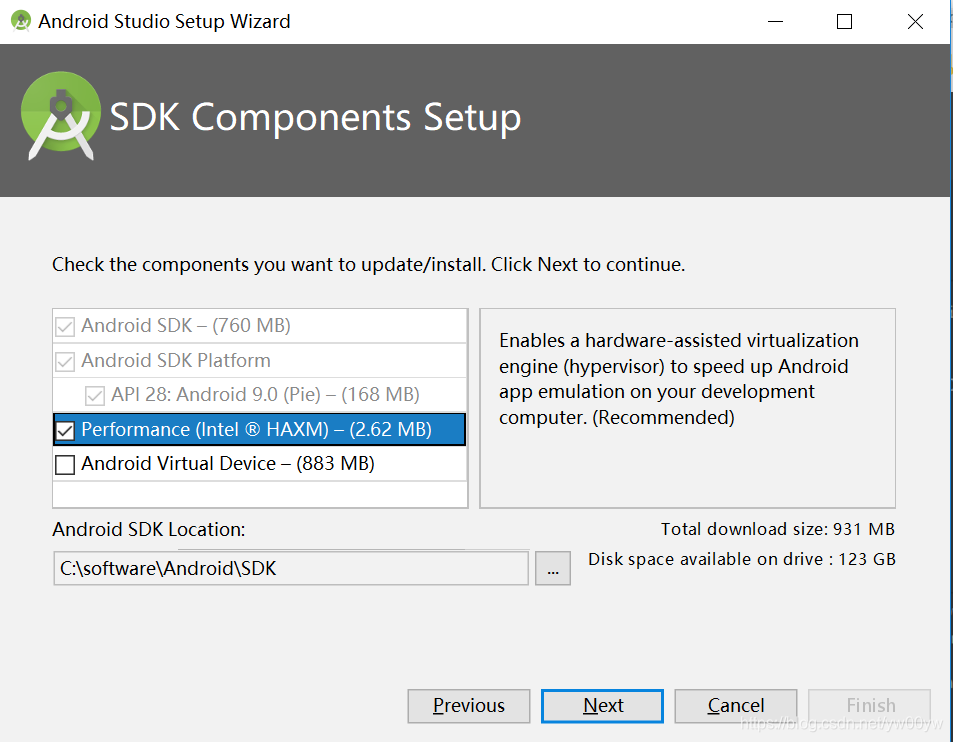Image resolution: width=953 pixels, height=742 pixels.
Task: Check the Android Virtual Device checkbox
Action: 65,465
